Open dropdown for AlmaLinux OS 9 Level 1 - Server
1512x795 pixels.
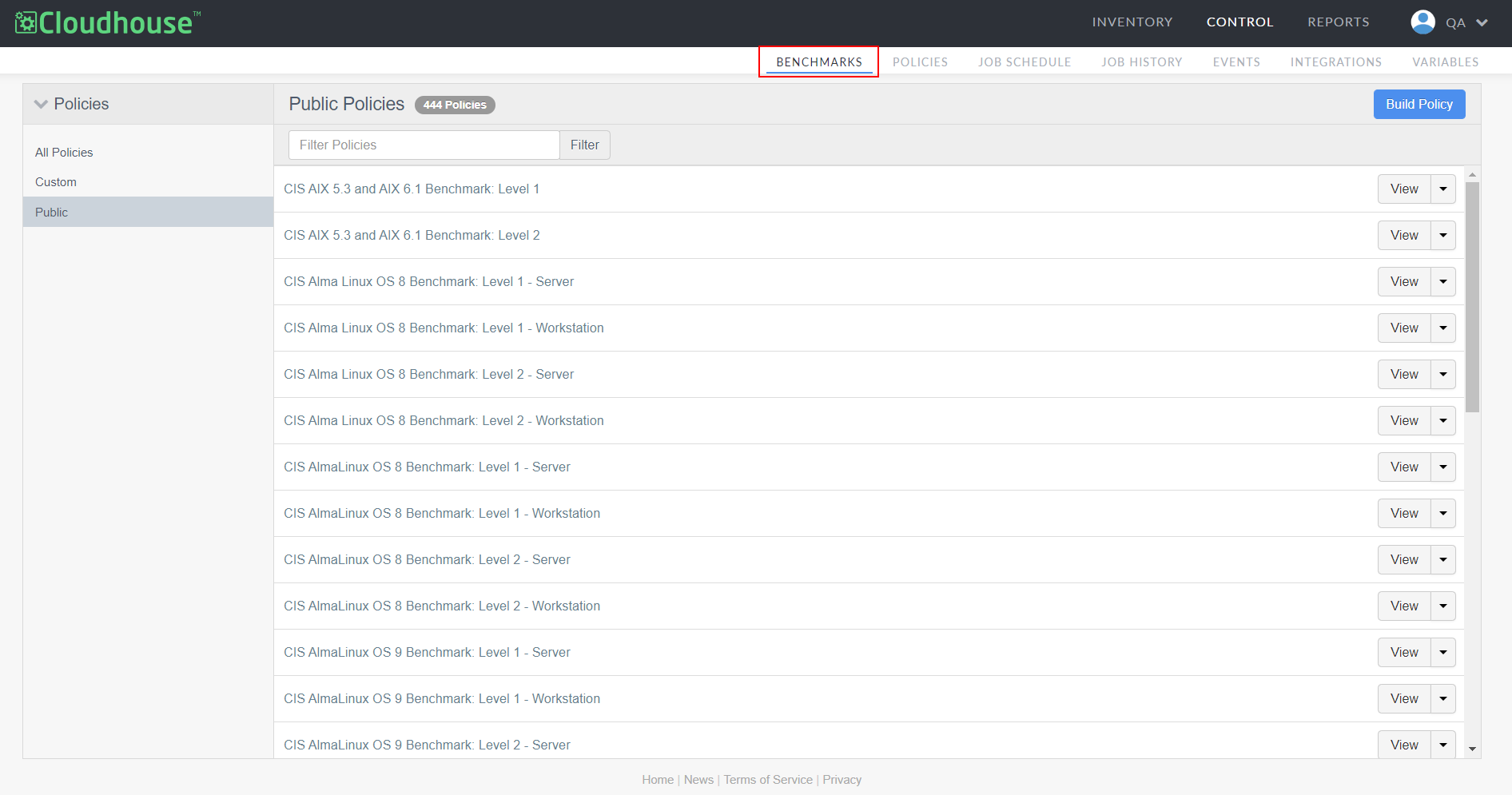[x=1442, y=653]
